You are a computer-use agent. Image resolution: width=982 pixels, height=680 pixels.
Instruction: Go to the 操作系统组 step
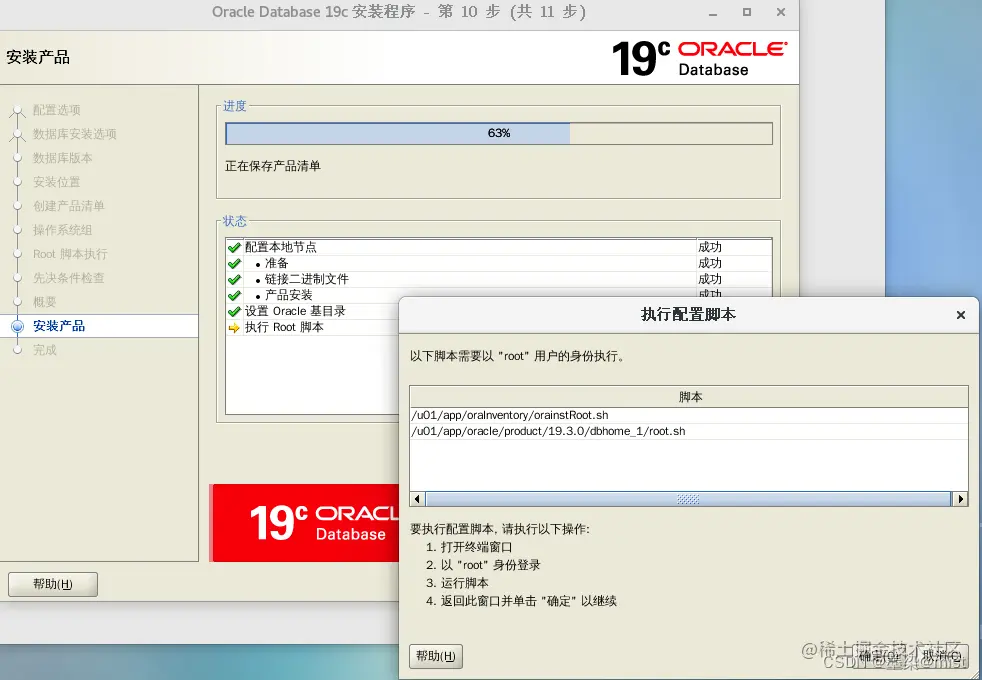pyautogui.click(x=63, y=230)
